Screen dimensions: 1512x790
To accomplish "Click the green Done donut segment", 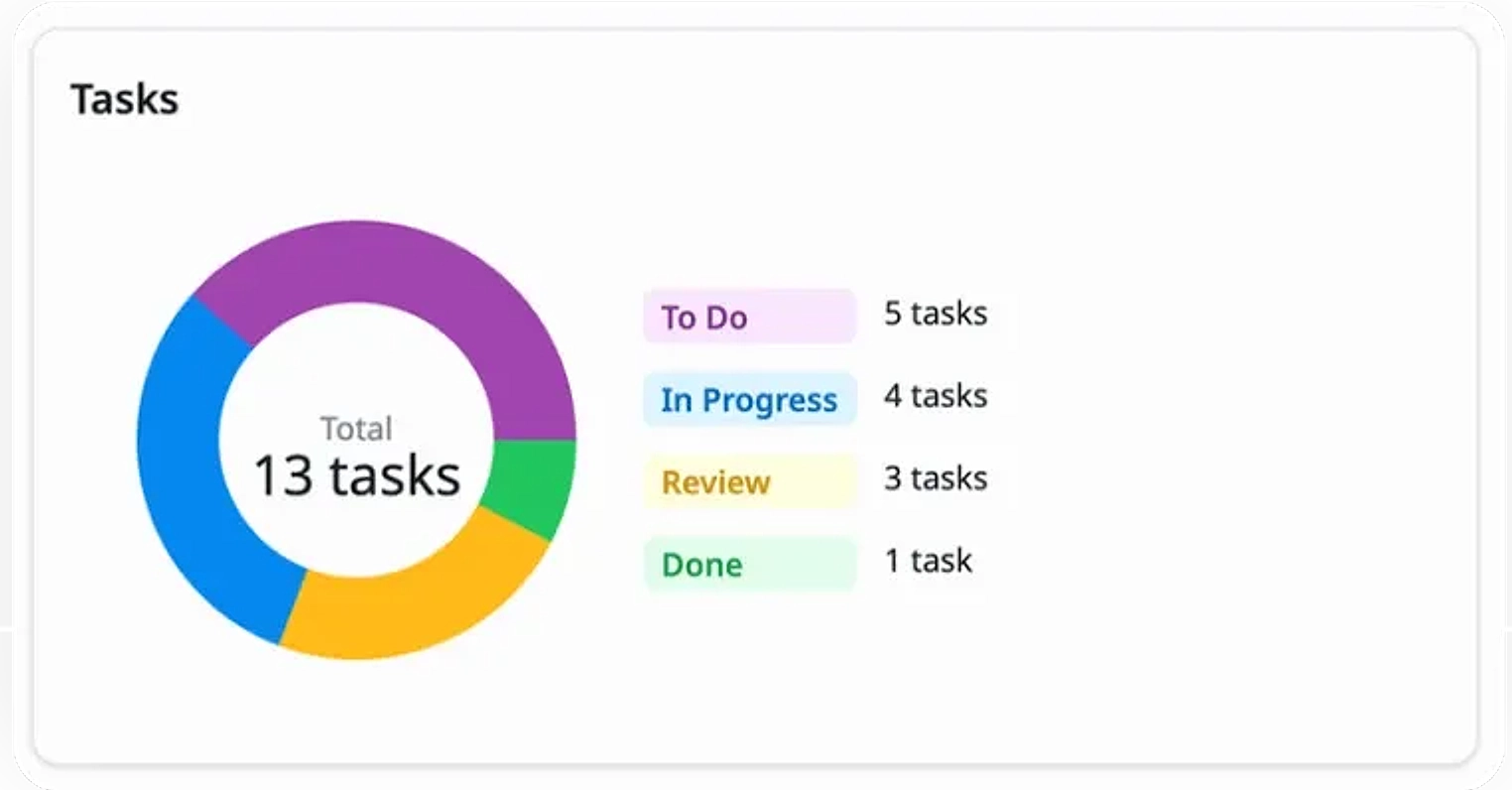I will point(536,486).
